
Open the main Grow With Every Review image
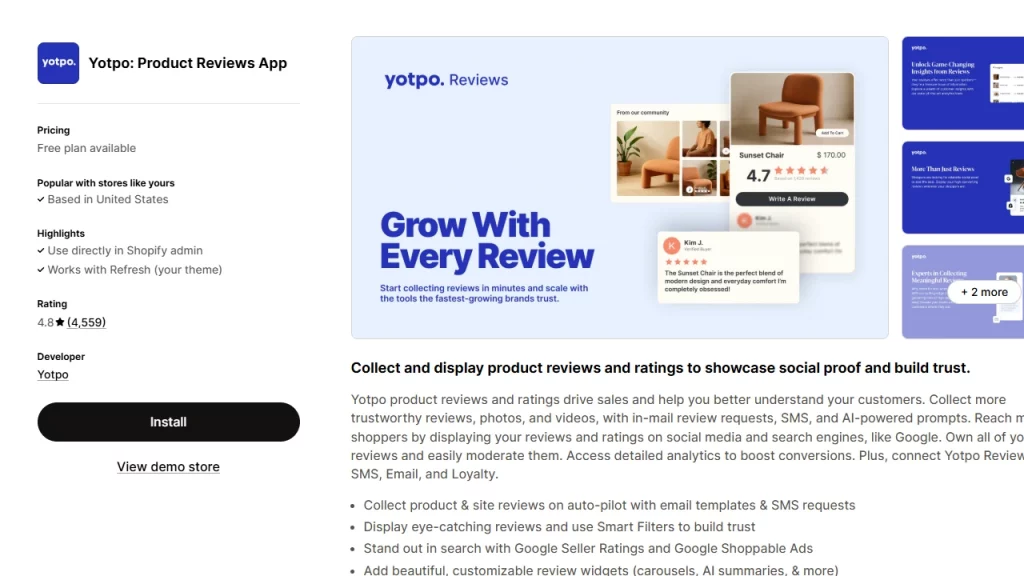(x=620, y=187)
